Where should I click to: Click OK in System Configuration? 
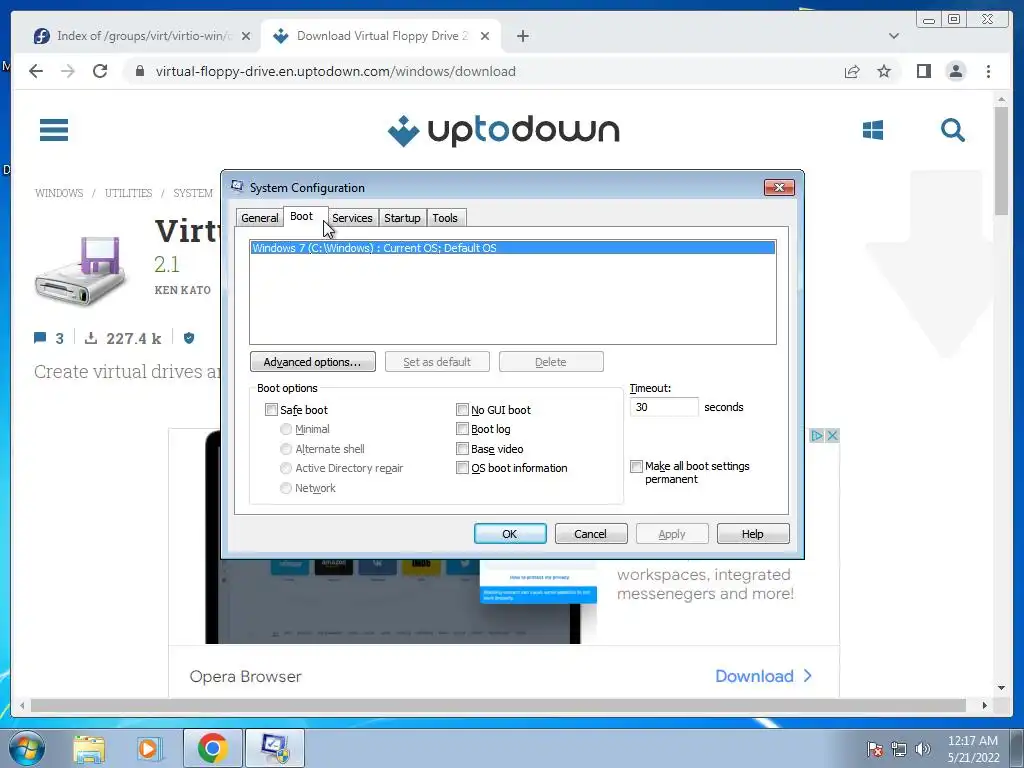pos(510,534)
